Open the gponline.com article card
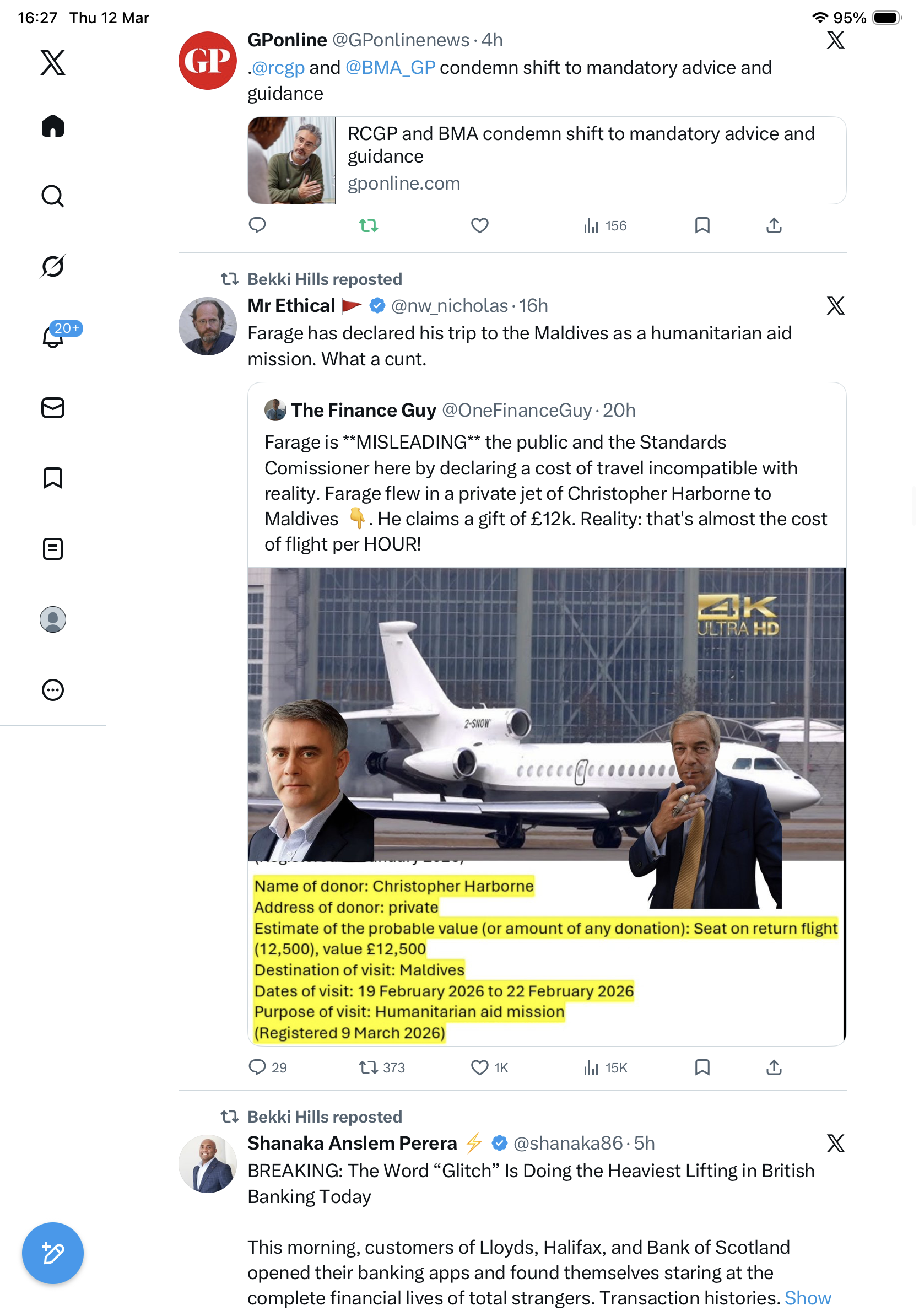The image size is (919, 1316). 547,160
